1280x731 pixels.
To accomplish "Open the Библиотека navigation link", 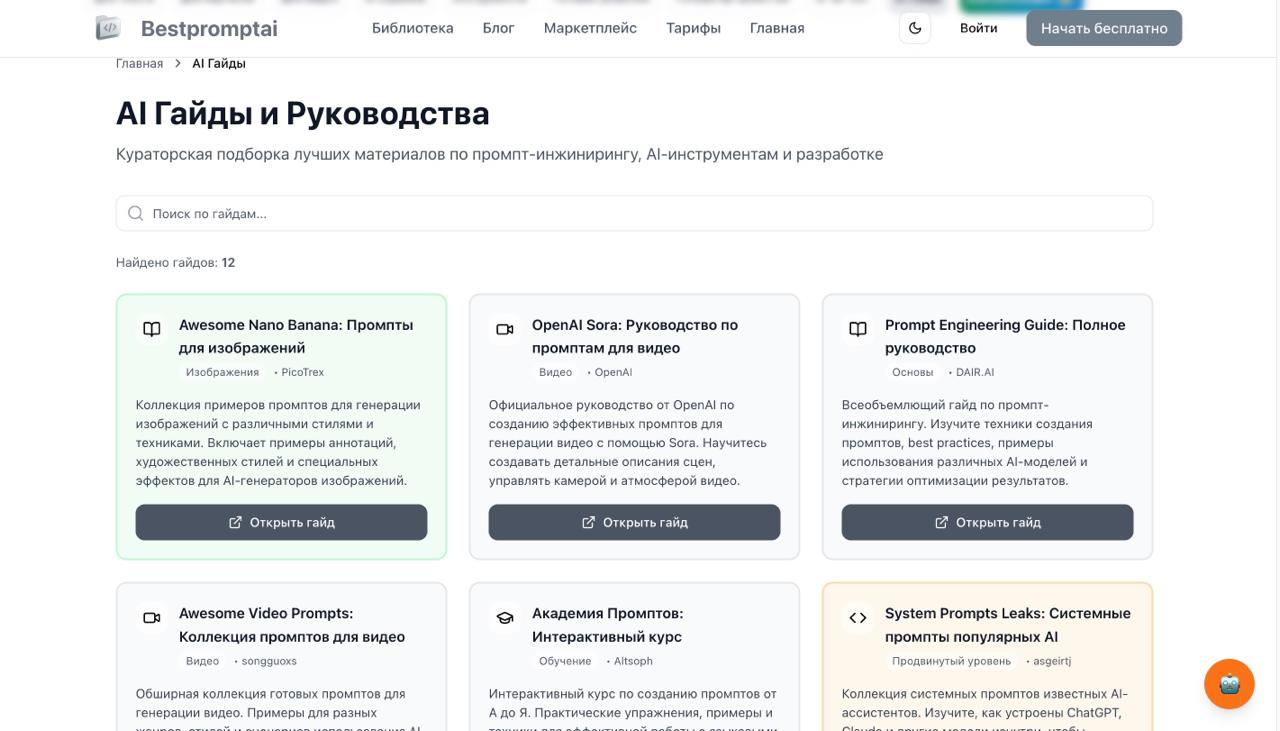I will pyautogui.click(x=414, y=28).
